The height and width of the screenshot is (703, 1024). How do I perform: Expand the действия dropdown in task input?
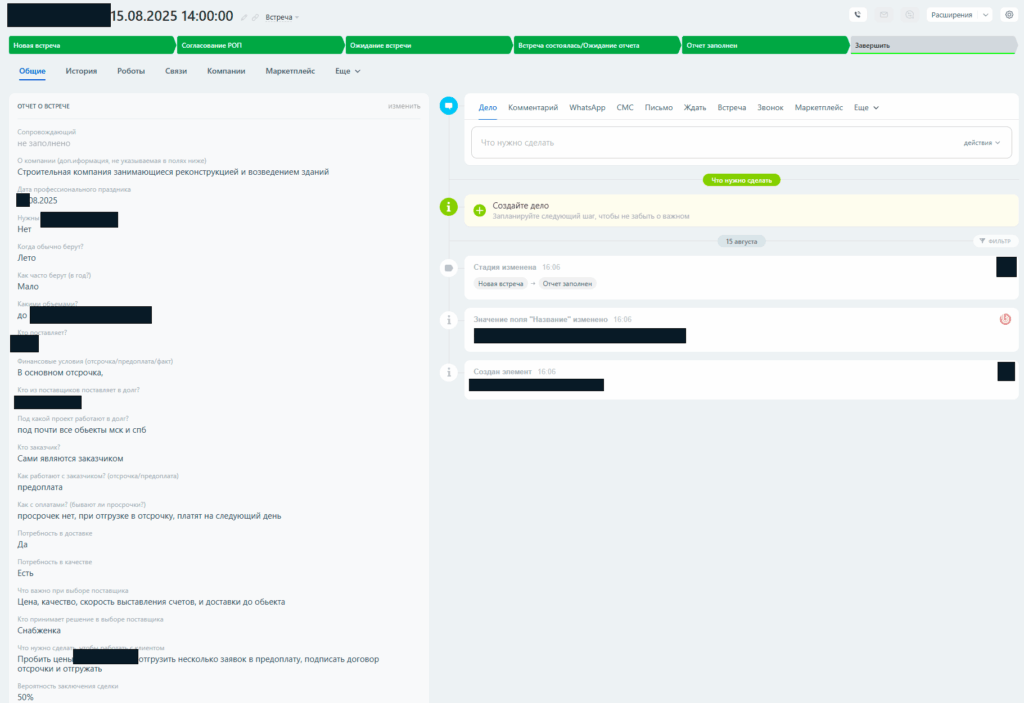tap(981, 143)
